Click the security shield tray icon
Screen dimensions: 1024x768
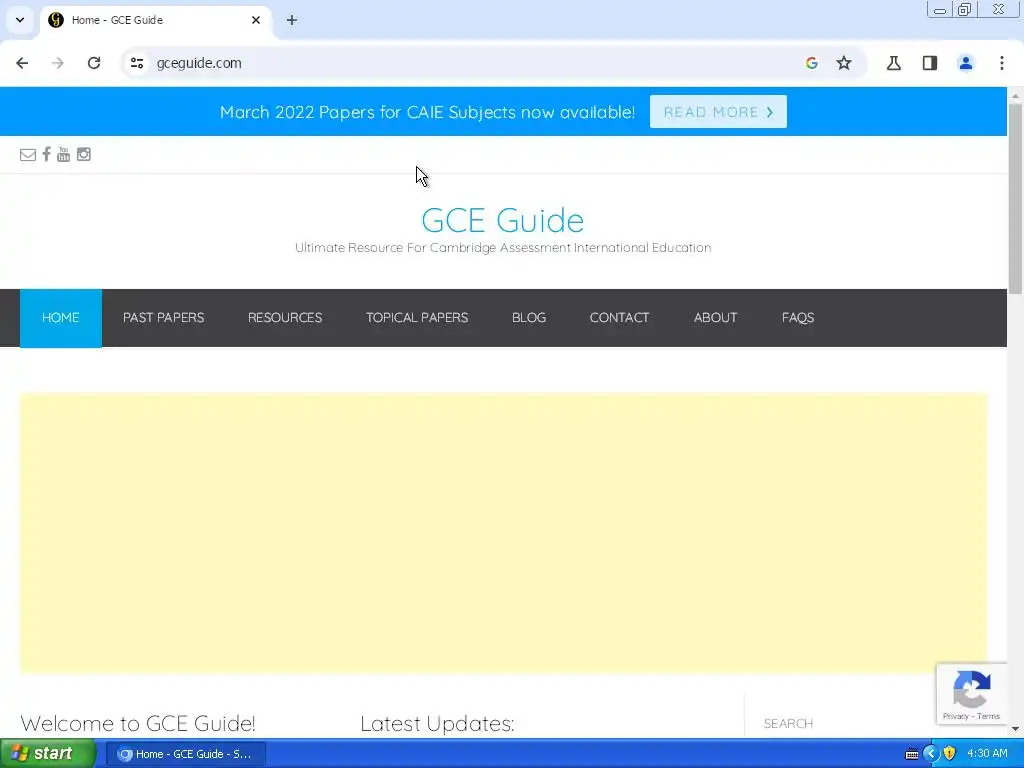point(950,754)
